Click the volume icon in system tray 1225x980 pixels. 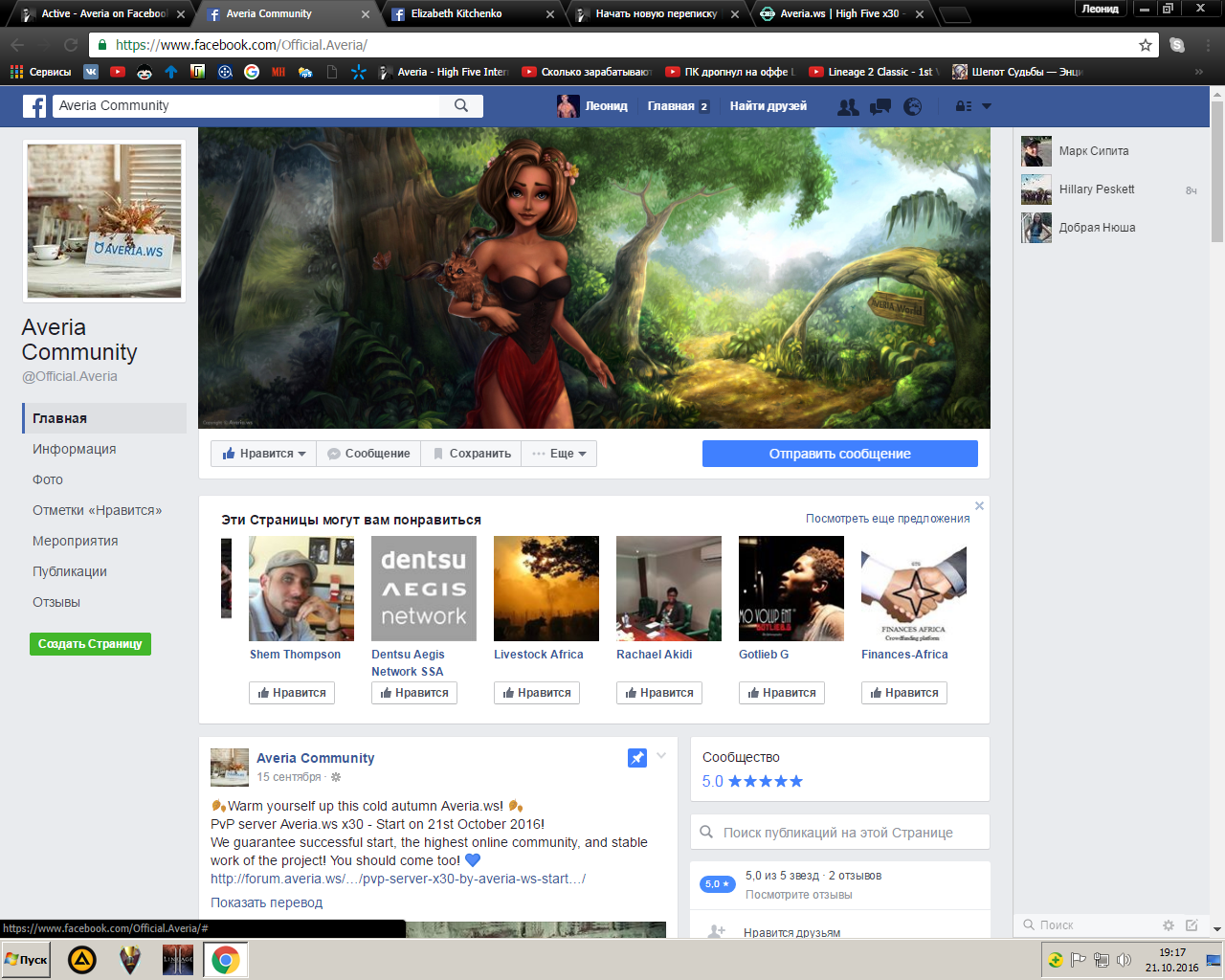click(1125, 960)
